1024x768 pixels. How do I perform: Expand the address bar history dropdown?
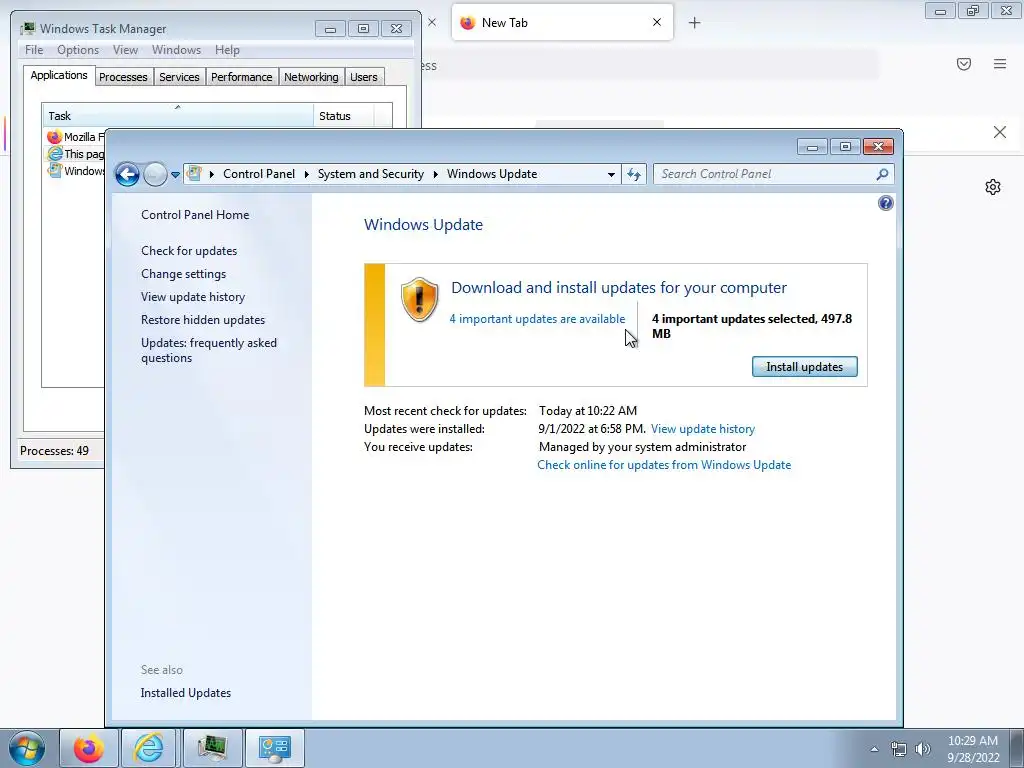coord(611,174)
